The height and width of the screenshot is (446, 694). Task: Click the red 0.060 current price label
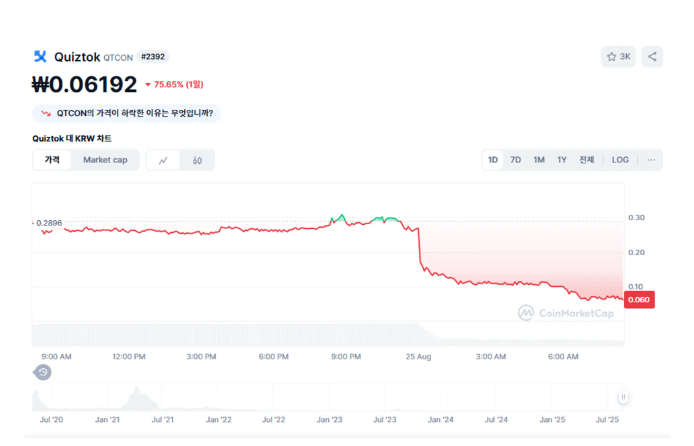click(x=639, y=300)
